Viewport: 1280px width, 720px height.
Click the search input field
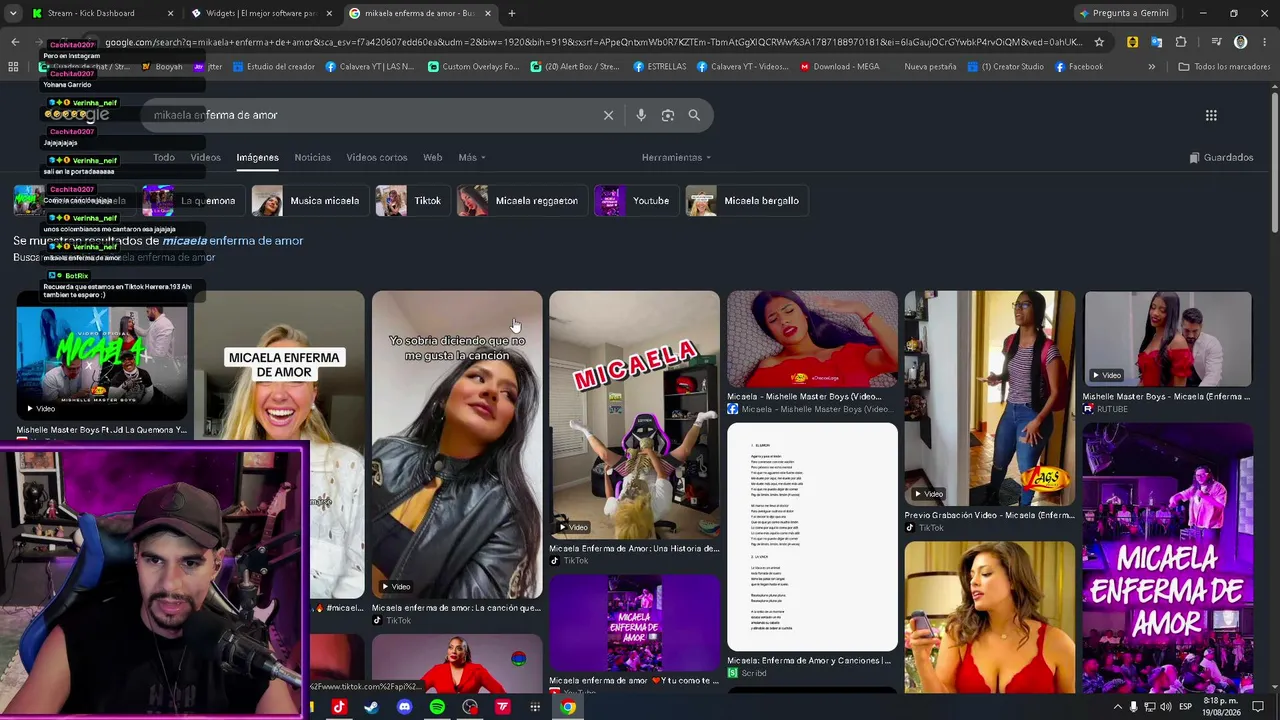pos(370,115)
